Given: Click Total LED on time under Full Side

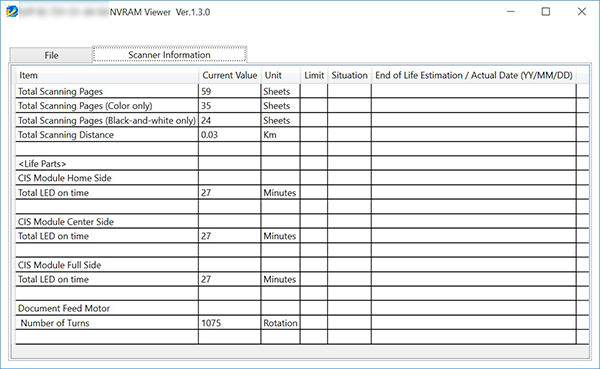Looking at the screenshot, I should [x=53, y=279].
